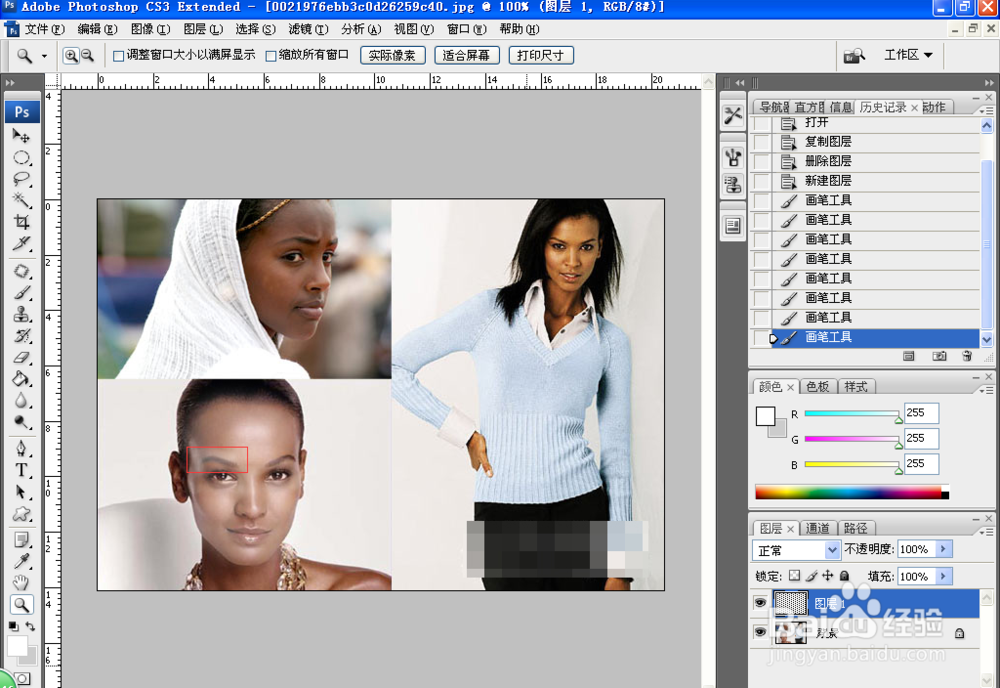Viewport: 1000px width, 688px height.
Task: Select the Paint Bucket tool
Action: click(22, 379)
